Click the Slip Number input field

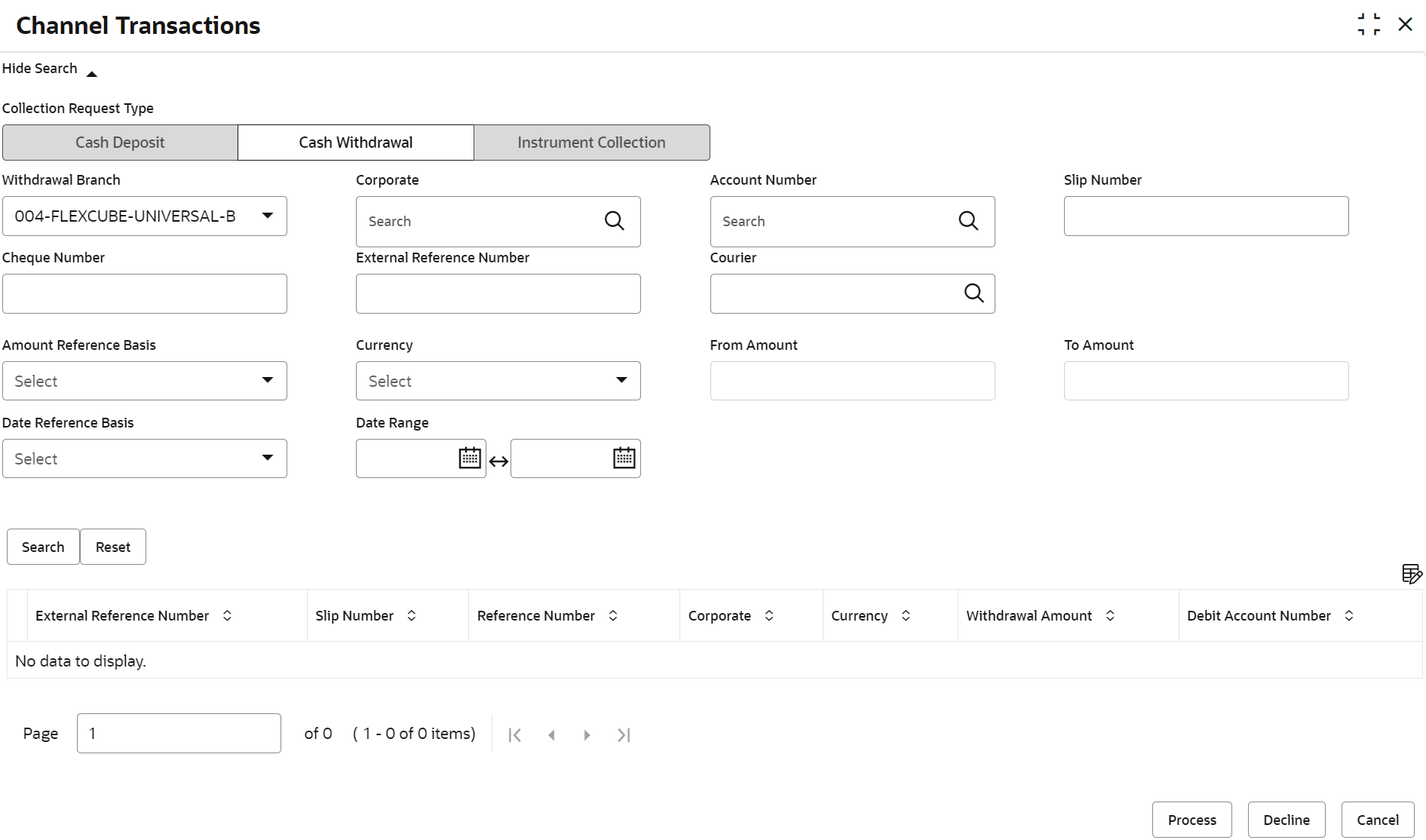1206,216
